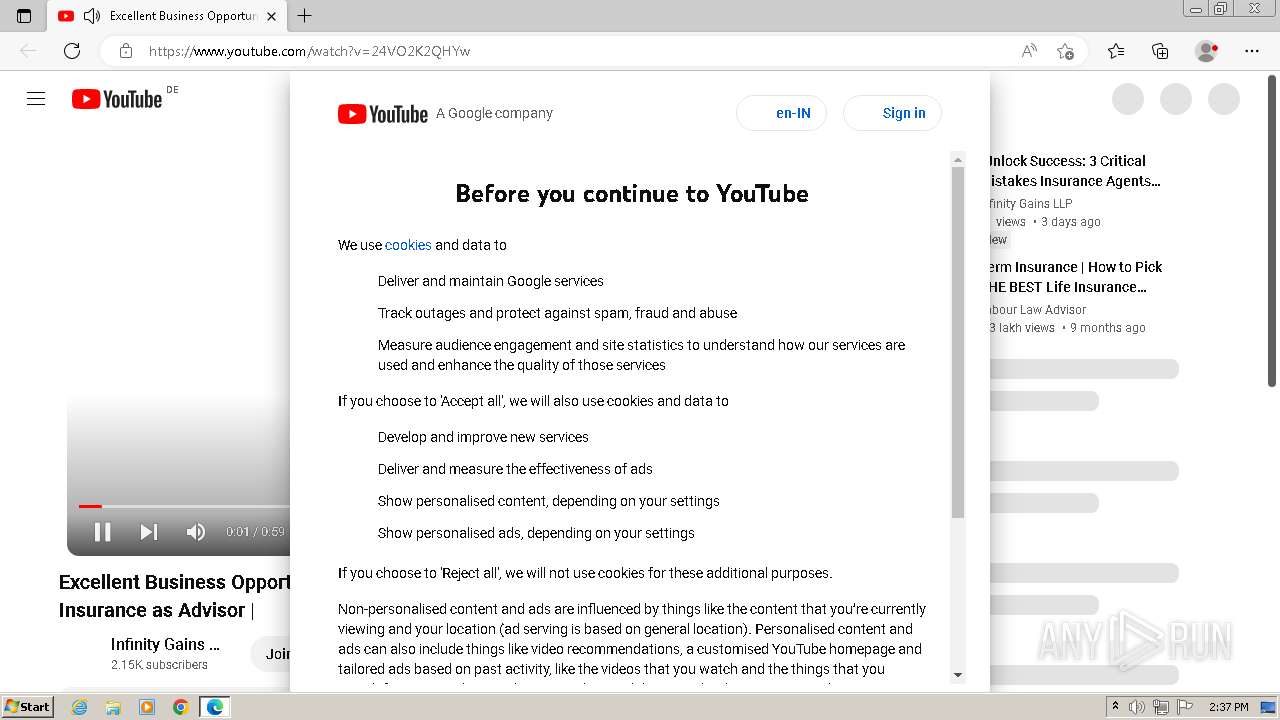
Task: Open the Read aloud icon
Action: click(1029, 51)
